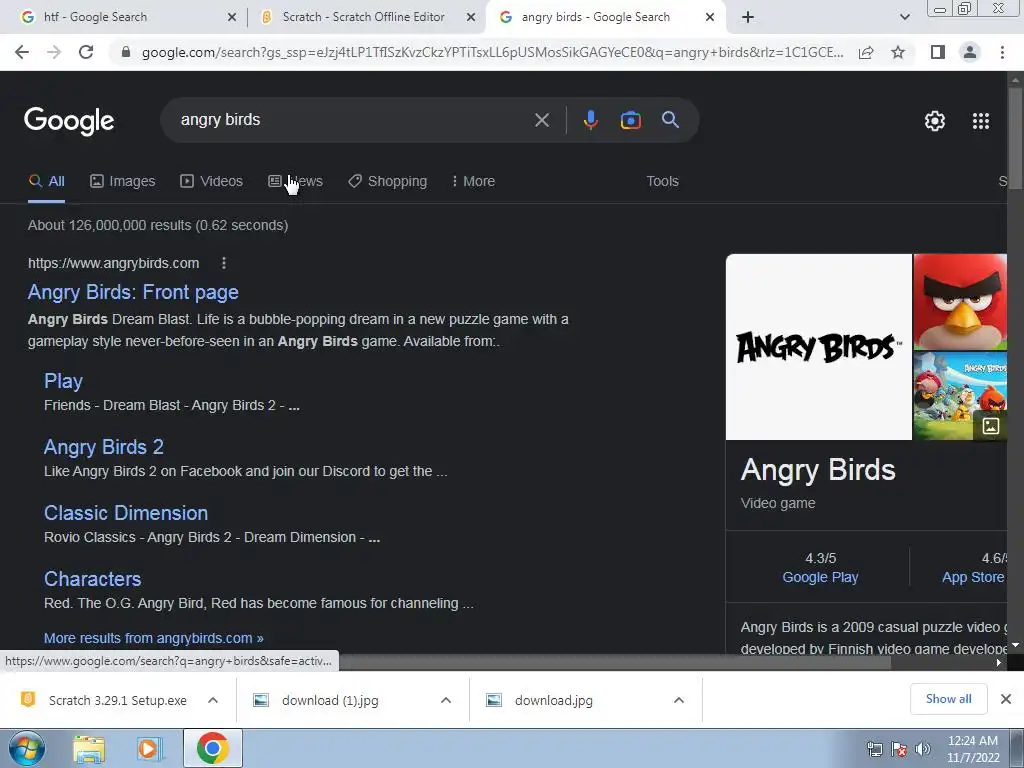Open search Tools options
Screen dimensions: 1024x768
coord(662,181)
